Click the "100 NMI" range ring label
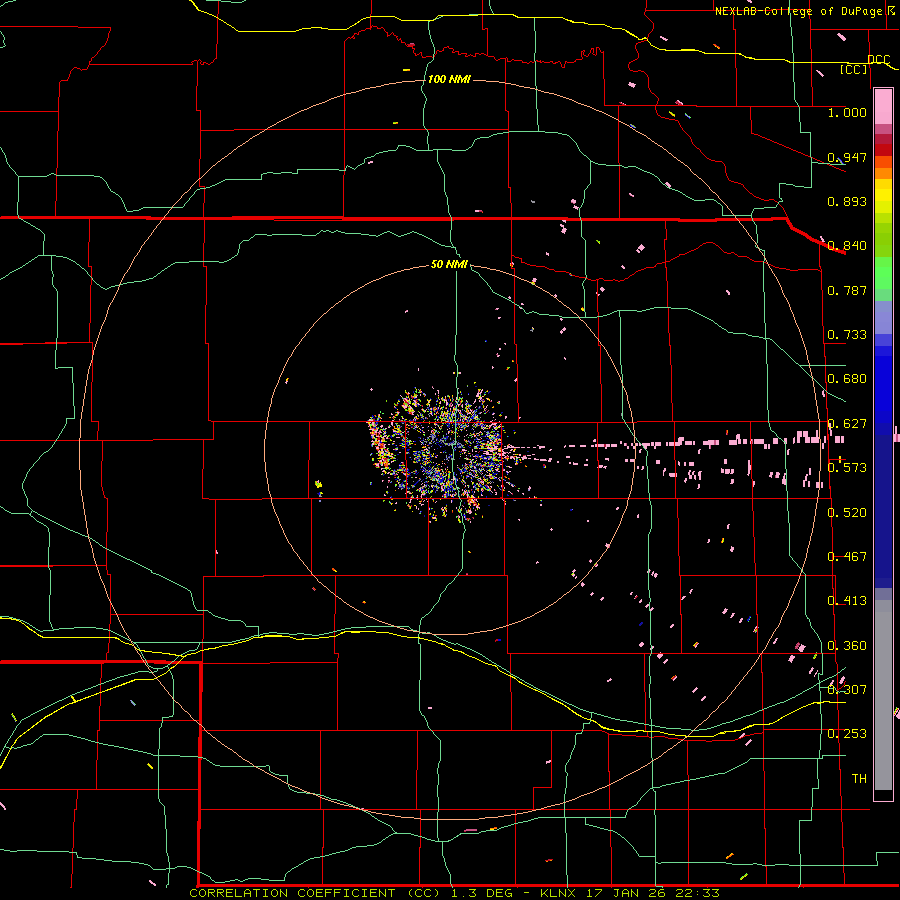 [x=449, y=79]
